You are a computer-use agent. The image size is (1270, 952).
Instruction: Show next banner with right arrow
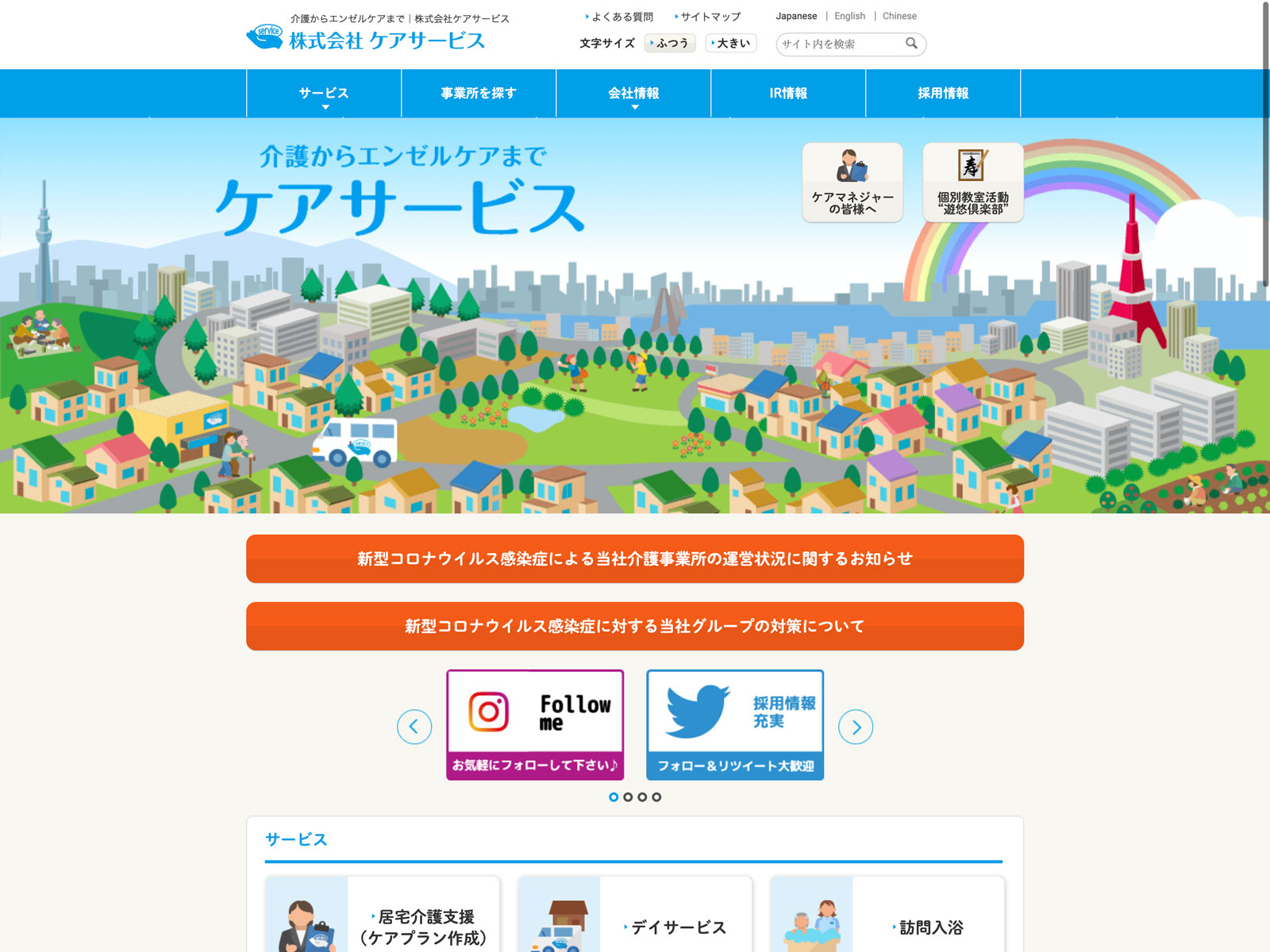(856, 727)
